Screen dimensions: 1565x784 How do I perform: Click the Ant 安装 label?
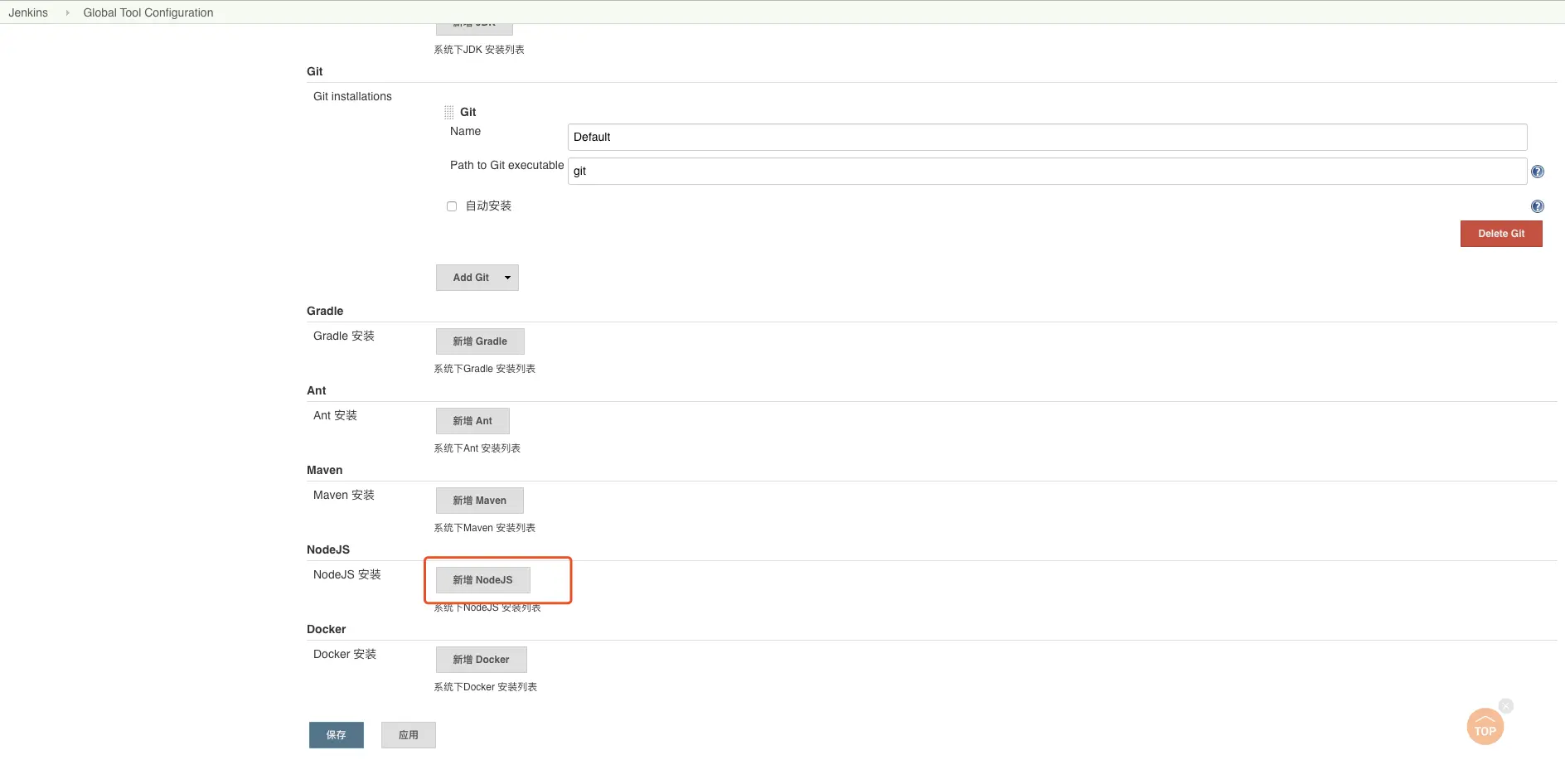335,415
